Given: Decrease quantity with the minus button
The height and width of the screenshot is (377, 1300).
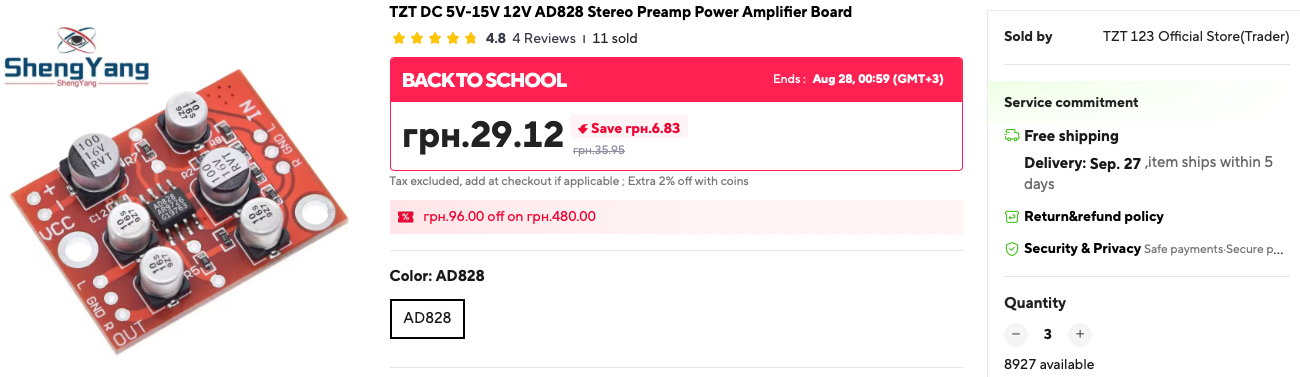Looking at the screenshot, I should pyautogui.click(x=1016, y=334).
